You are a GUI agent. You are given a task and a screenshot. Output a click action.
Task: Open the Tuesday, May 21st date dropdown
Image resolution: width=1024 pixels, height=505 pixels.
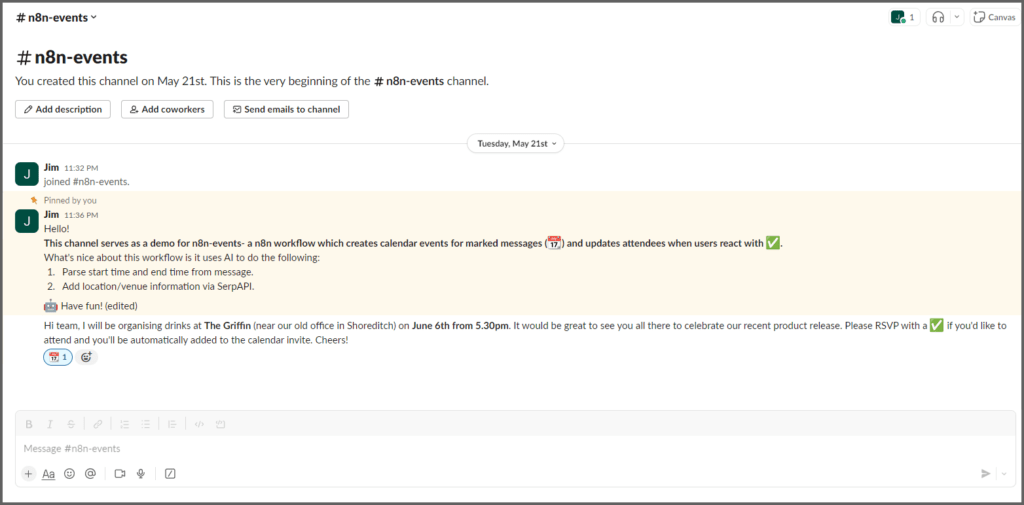tap(515, 143)
